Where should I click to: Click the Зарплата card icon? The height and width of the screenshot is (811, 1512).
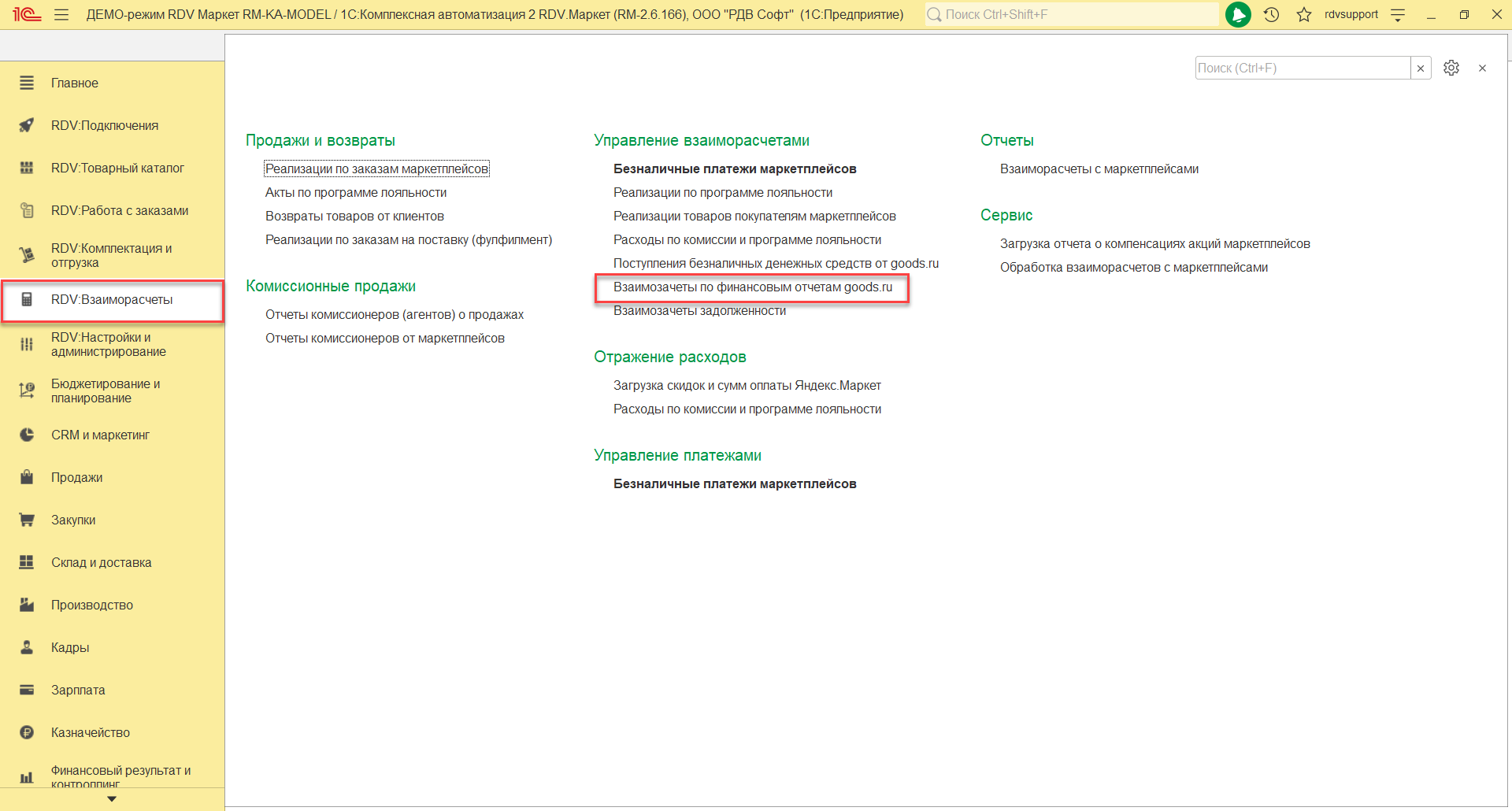tap(27, 690)
